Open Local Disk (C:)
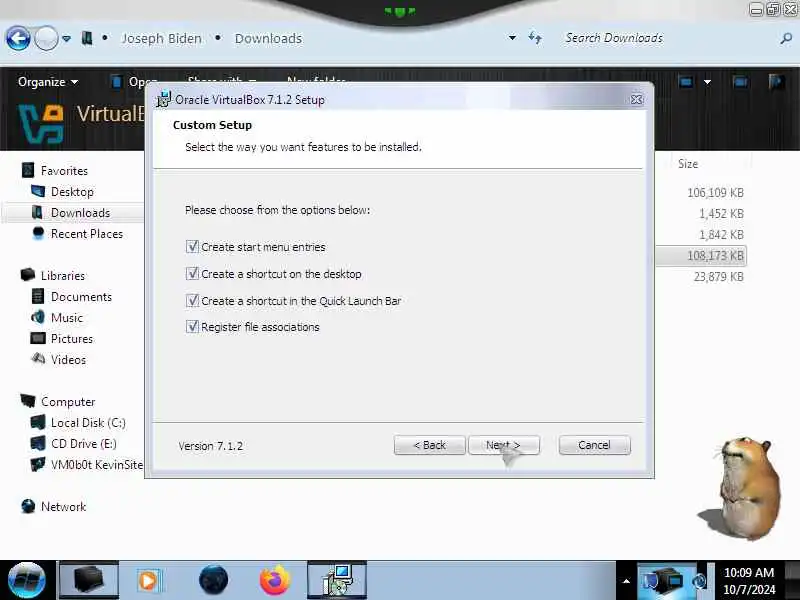 pyautogui.click(x=88, y=422)
